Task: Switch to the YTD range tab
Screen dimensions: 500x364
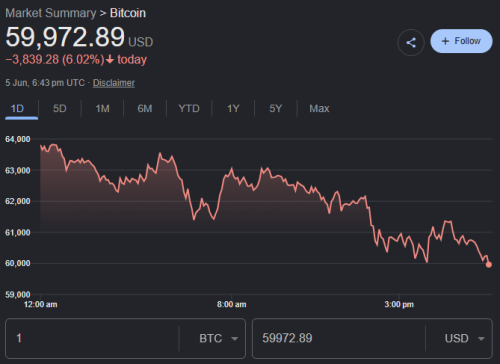Action: [189, 108]
